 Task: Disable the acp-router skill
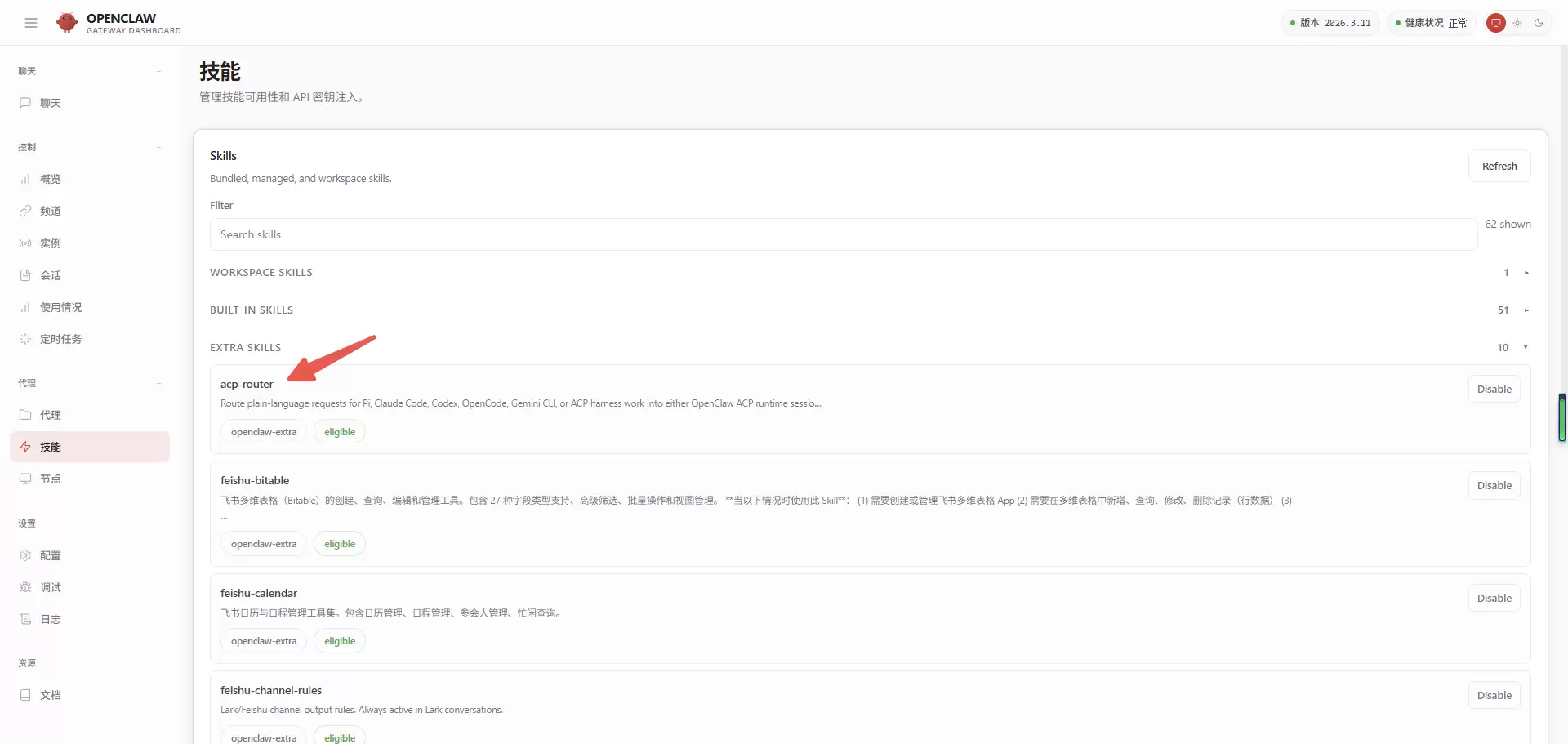point(1494,390)
